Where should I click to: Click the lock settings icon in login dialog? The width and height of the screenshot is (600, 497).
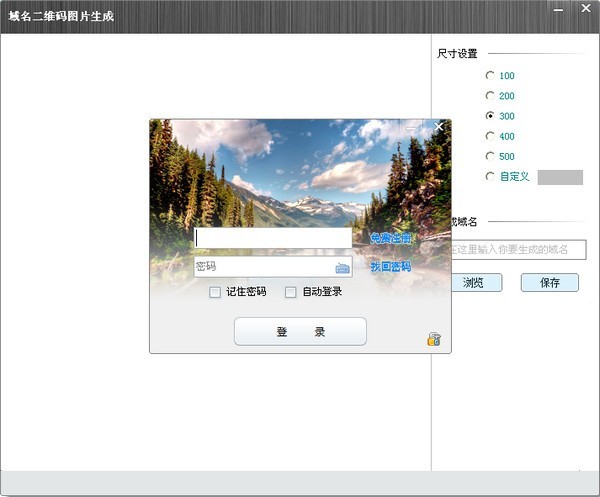point(433,339)
